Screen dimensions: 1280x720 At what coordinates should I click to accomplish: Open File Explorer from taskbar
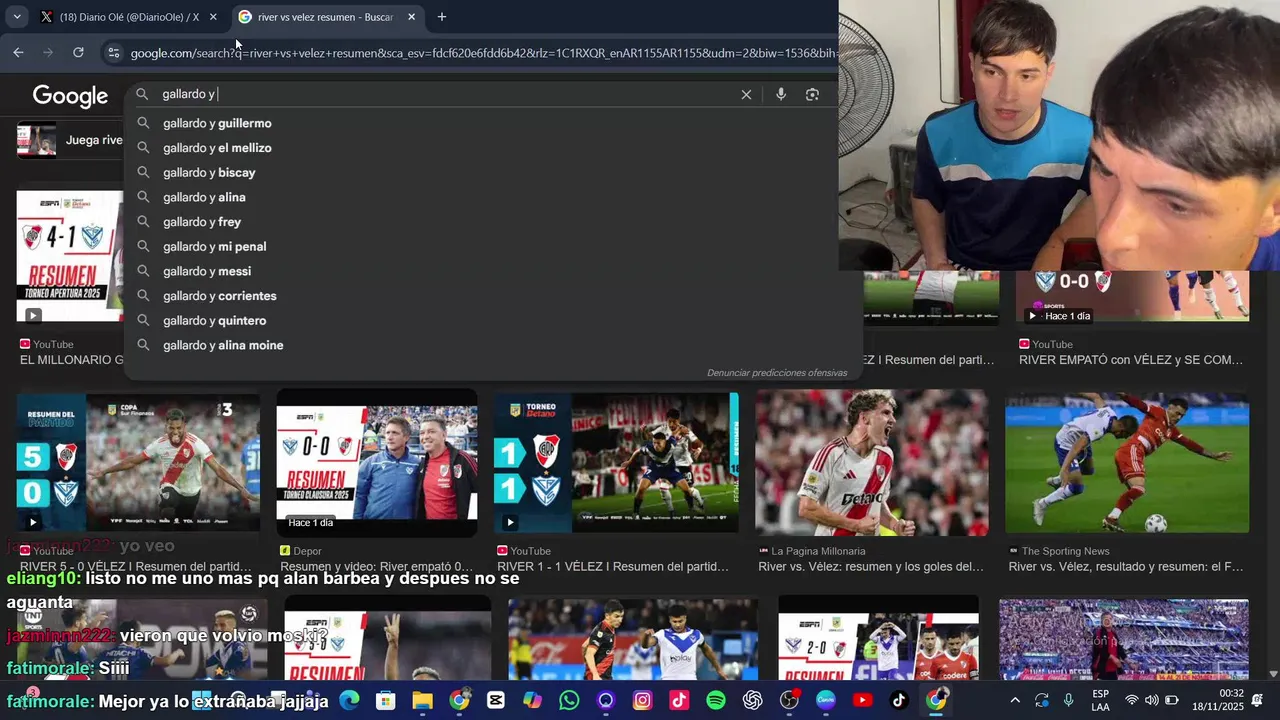(x=422, y=700)
